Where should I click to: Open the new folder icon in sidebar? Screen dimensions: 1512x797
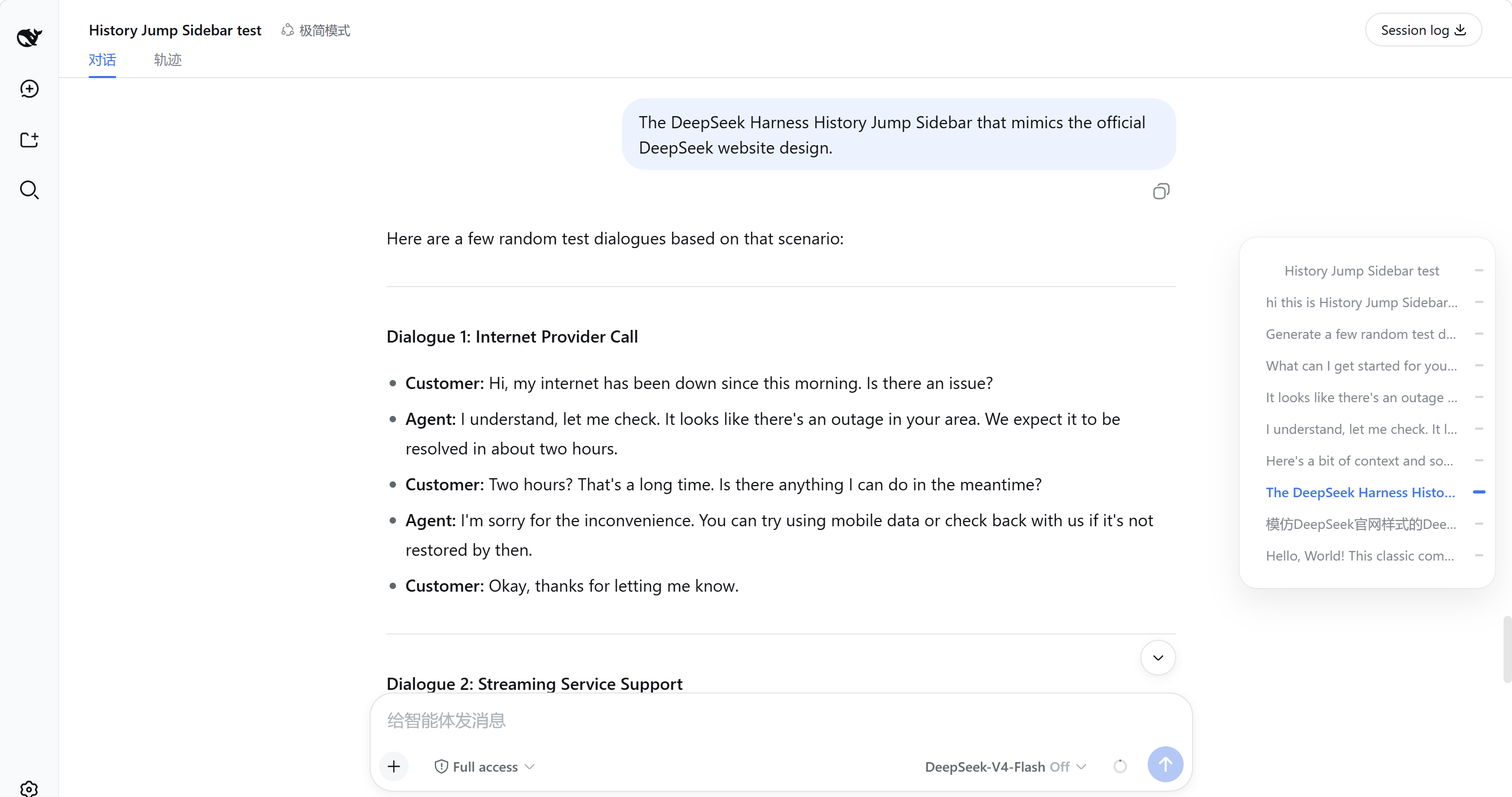[x=30, y=140]
